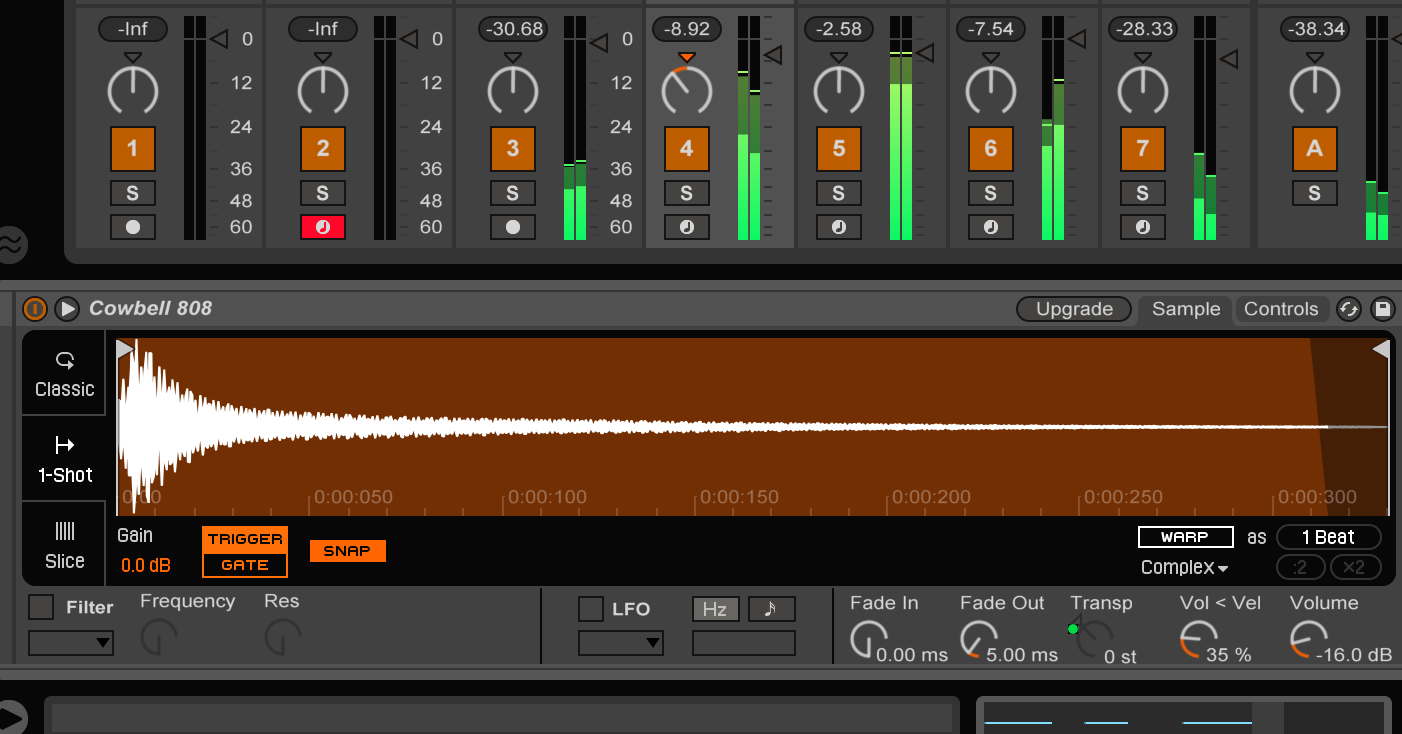Image resolution: width=1402 pixels, height=734 pixels.
Task: Click the preview play arrow next to Cowbell 808
Action: pyautogui.click(x=66, y=308)
